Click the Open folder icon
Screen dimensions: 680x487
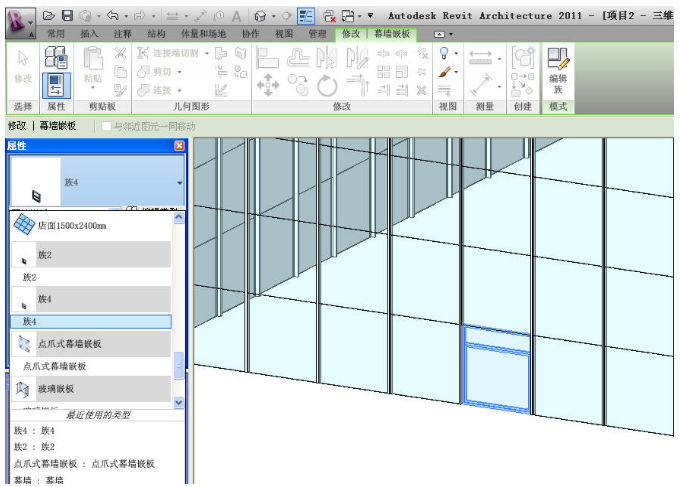tap(48, 16)
